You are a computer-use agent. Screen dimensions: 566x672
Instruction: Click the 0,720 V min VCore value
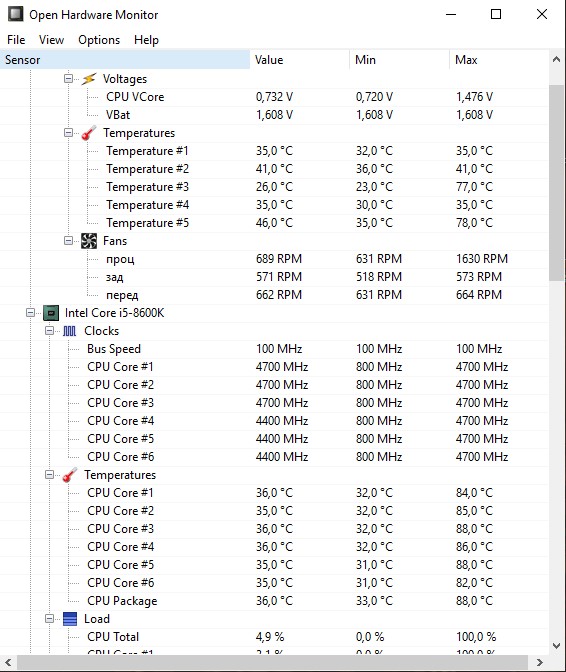pos(374,97)
